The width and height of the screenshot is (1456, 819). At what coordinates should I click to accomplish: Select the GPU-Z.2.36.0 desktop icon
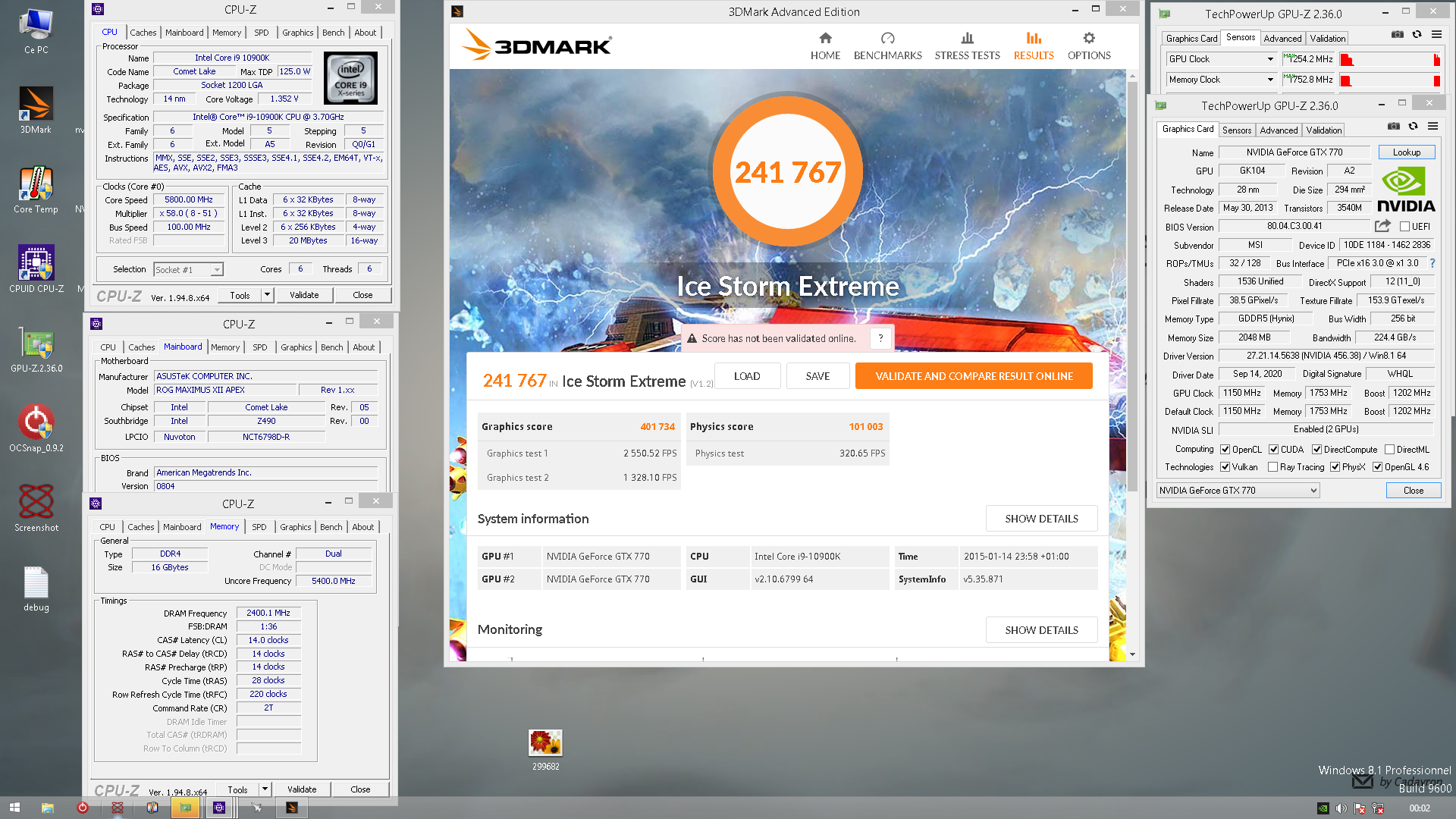click(36, 350)
